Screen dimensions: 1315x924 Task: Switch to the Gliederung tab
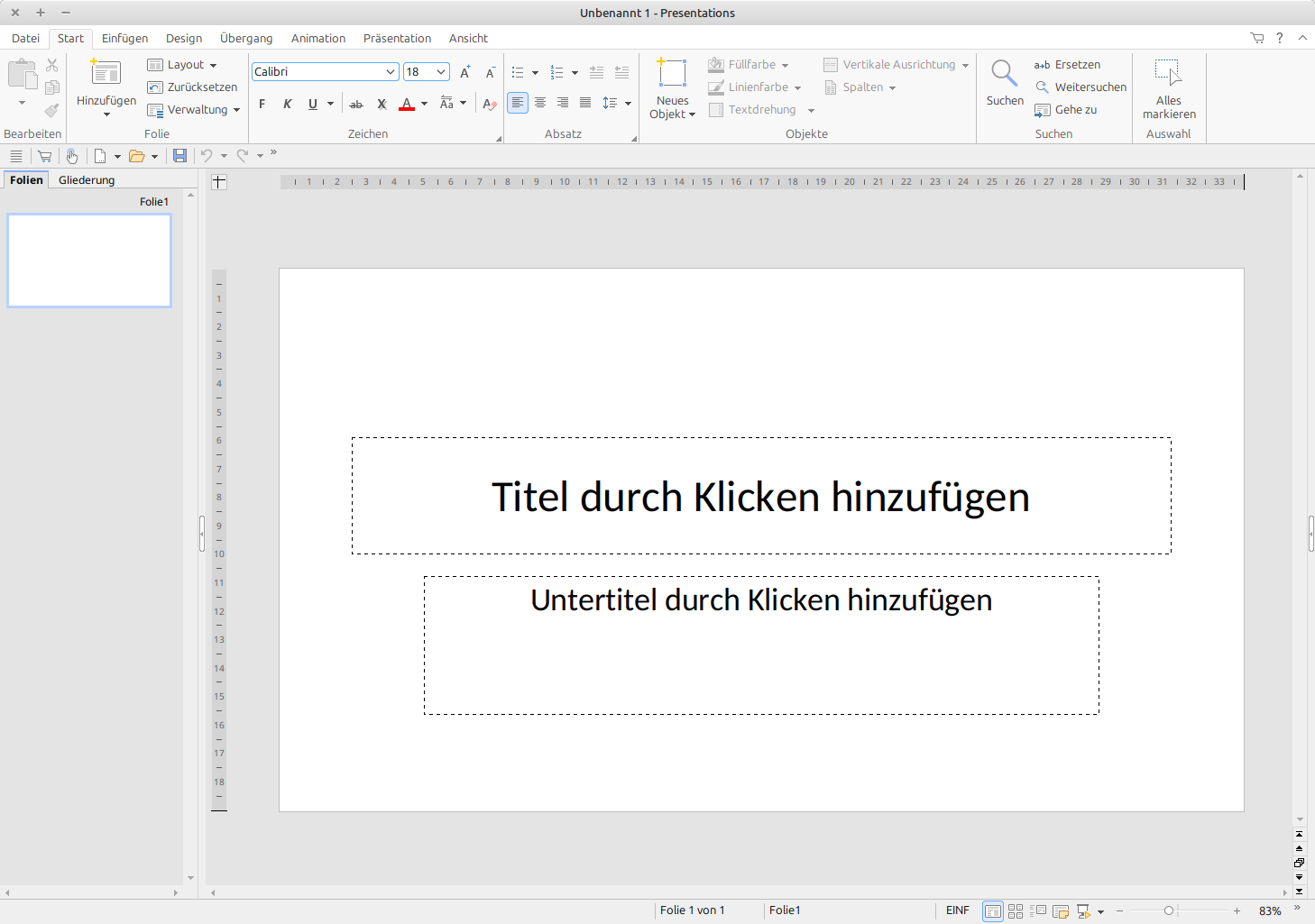coord(87,180)
